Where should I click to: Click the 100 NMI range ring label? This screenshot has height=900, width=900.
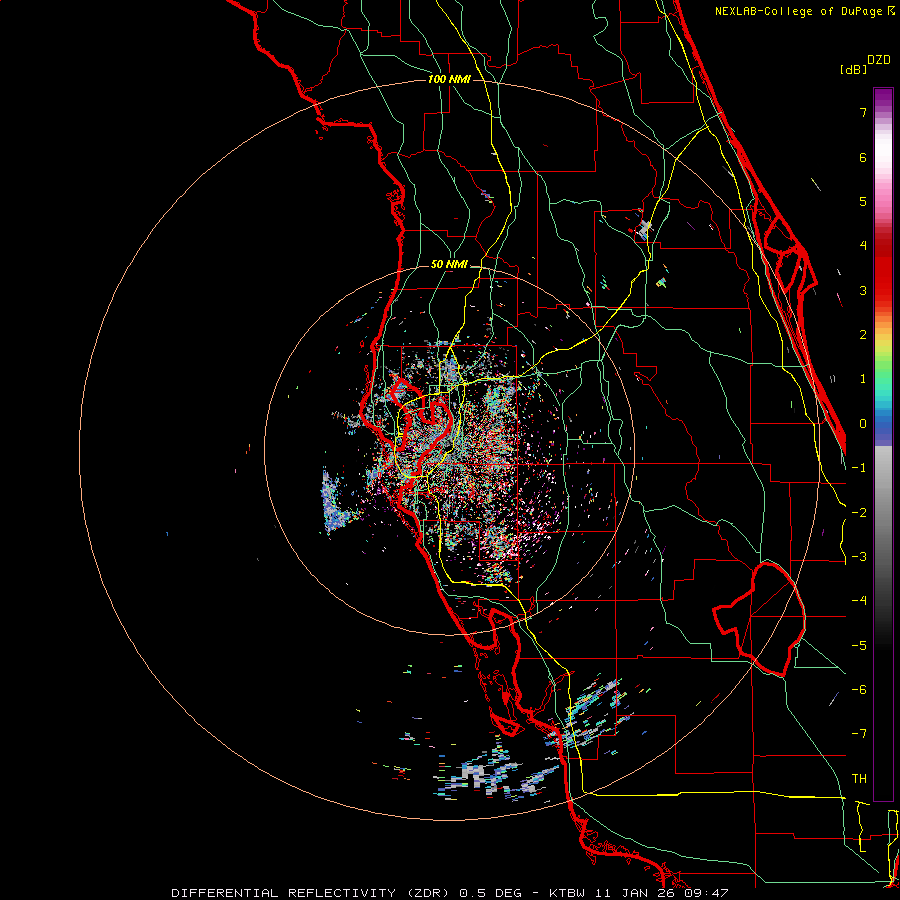pos(449,79)
